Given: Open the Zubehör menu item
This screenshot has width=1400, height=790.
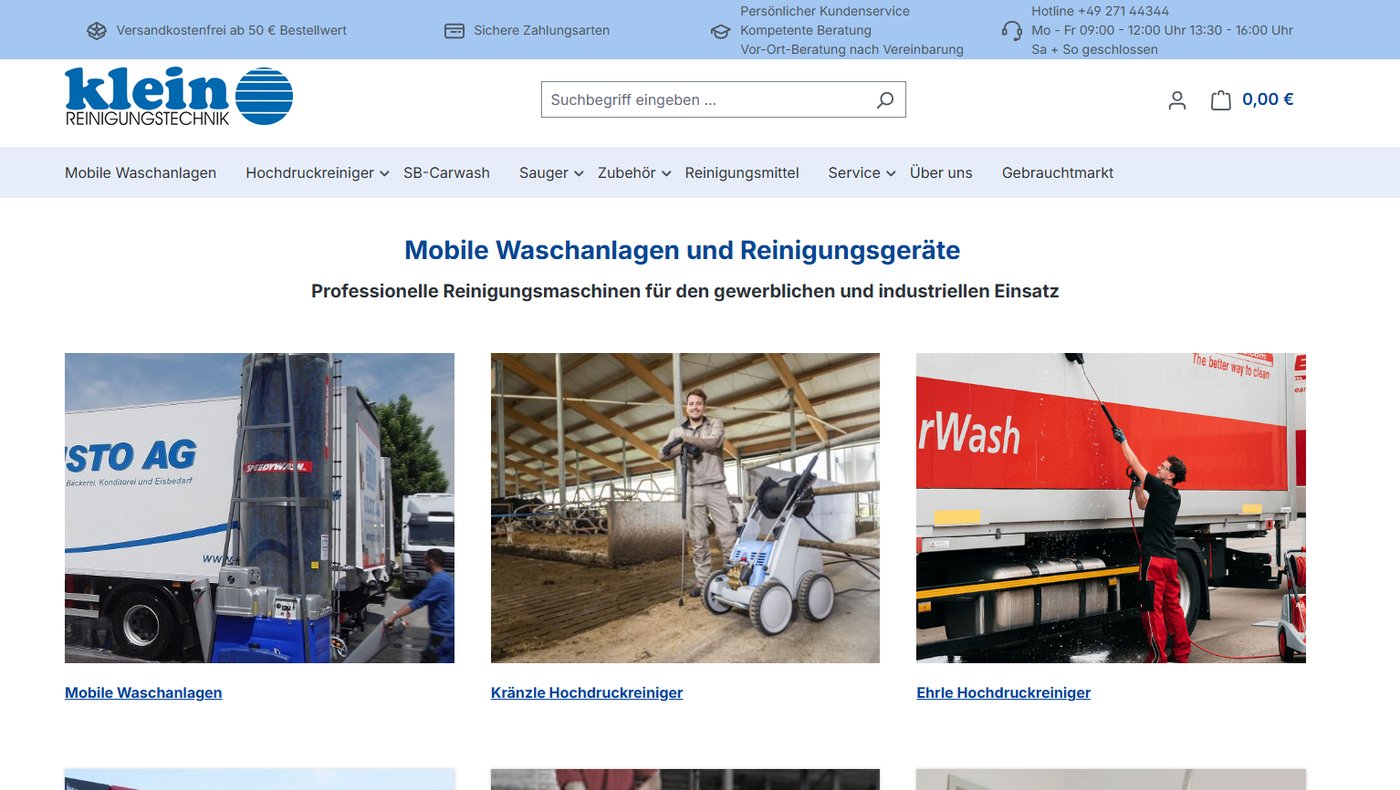Looking at the screenshot, I should pos(627,173).
